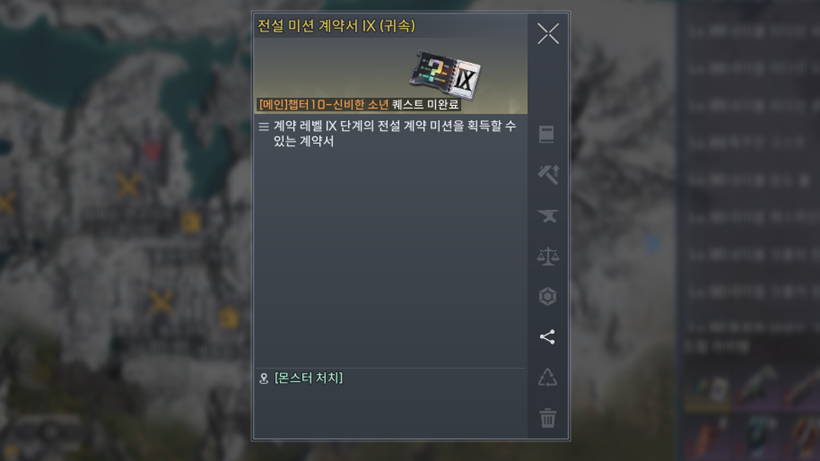
Task: Select the anvil crafting icon
Action: [x=548, y=215]
